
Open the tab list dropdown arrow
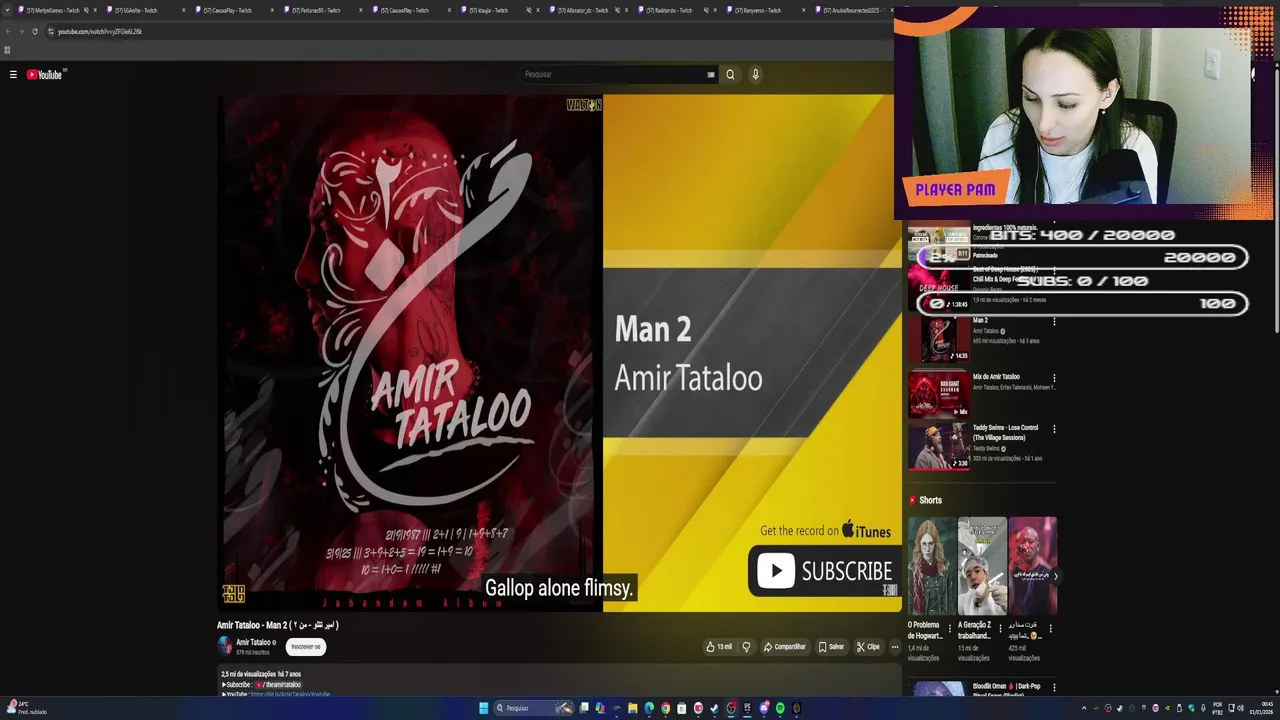tap(6, 10)
